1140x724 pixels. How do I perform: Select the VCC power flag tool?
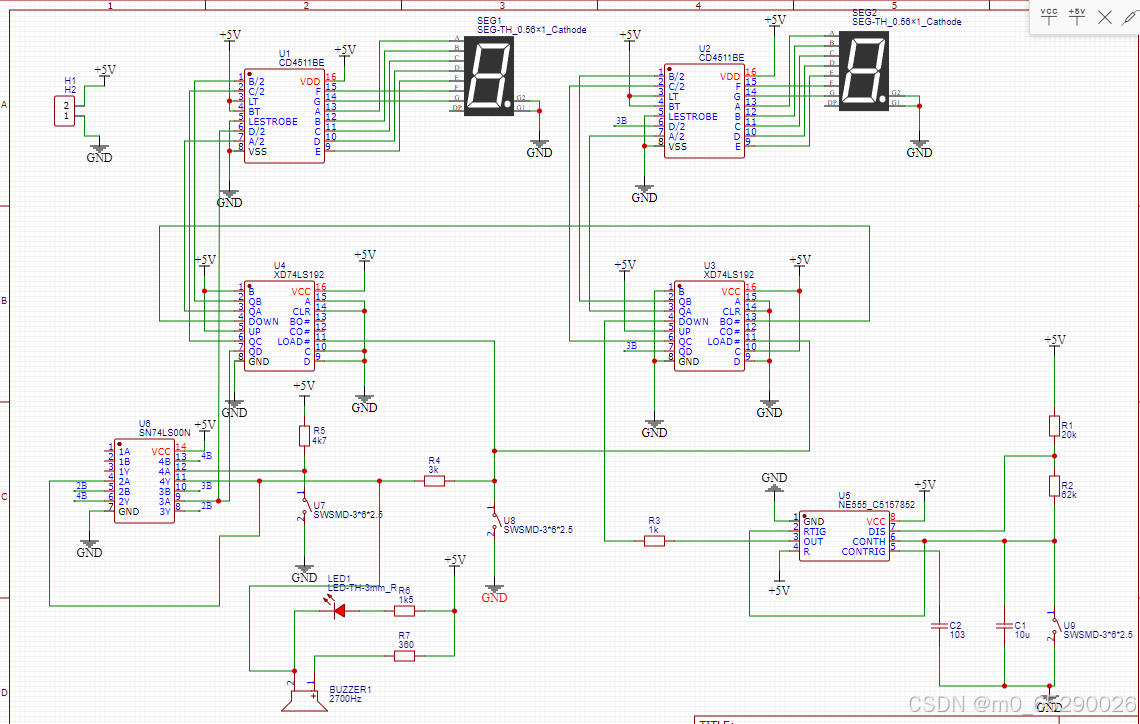coord(1048,16)
